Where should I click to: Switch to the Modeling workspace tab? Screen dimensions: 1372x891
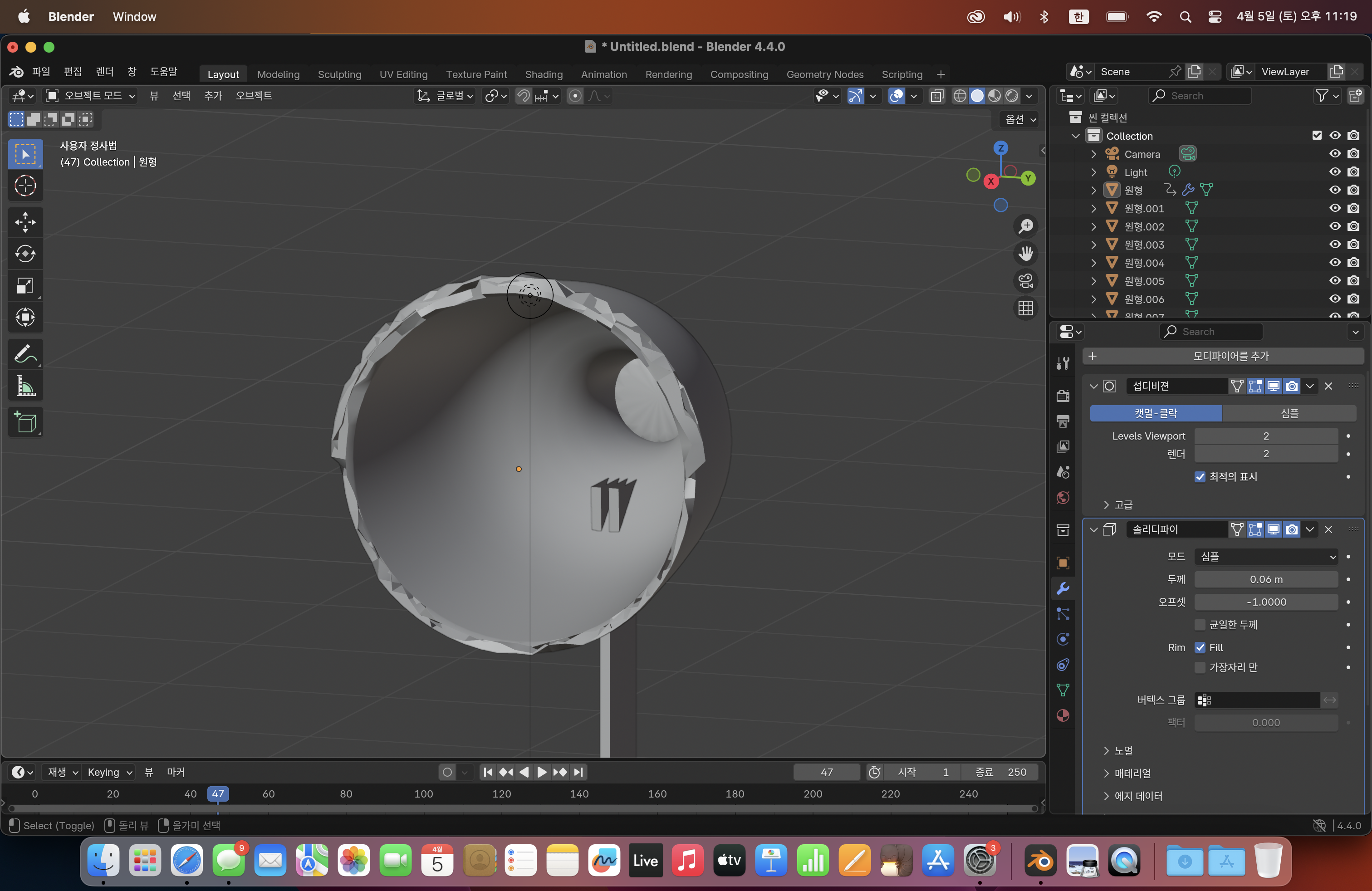(279, 74)
